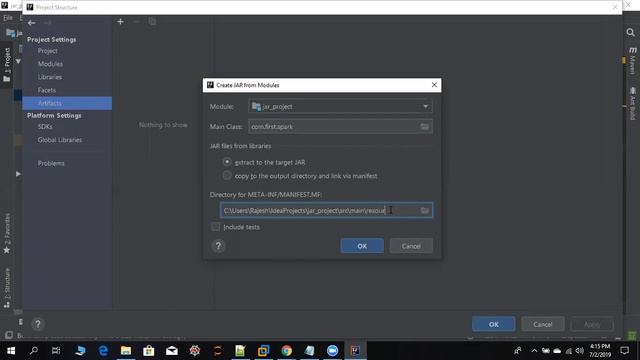Open the Structure tool window
640x360 pixels.
(x=7, y=287)
